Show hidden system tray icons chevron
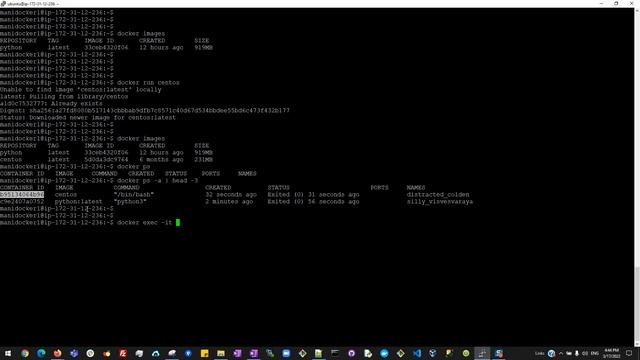Viewport: 640px width, 360px height. tap(561, 353)
